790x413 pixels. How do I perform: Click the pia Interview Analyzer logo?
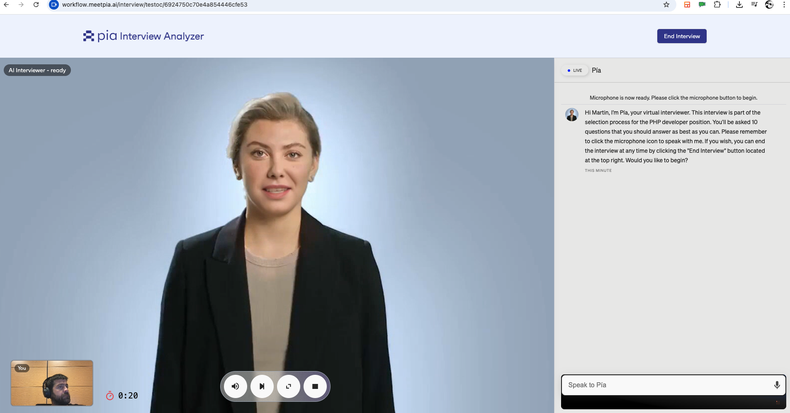pyautogui.click(x=144, y=36)
